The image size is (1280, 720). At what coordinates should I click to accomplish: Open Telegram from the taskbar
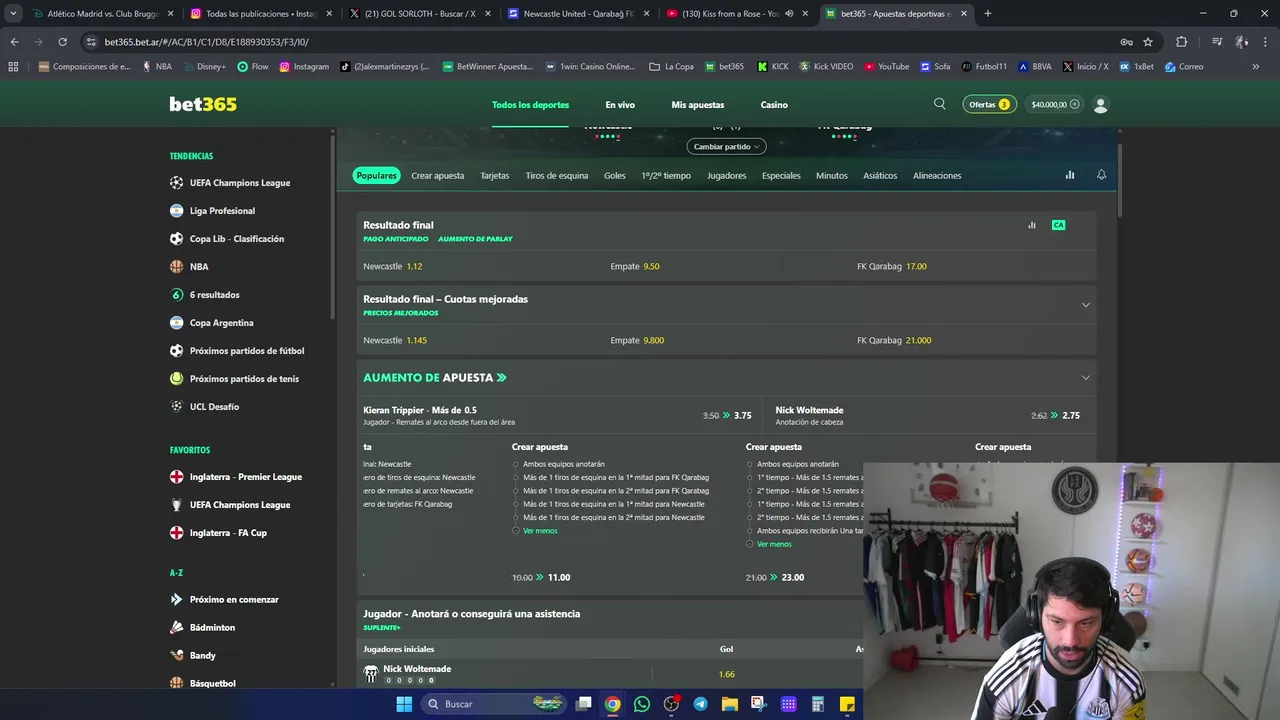click(700, 704)
